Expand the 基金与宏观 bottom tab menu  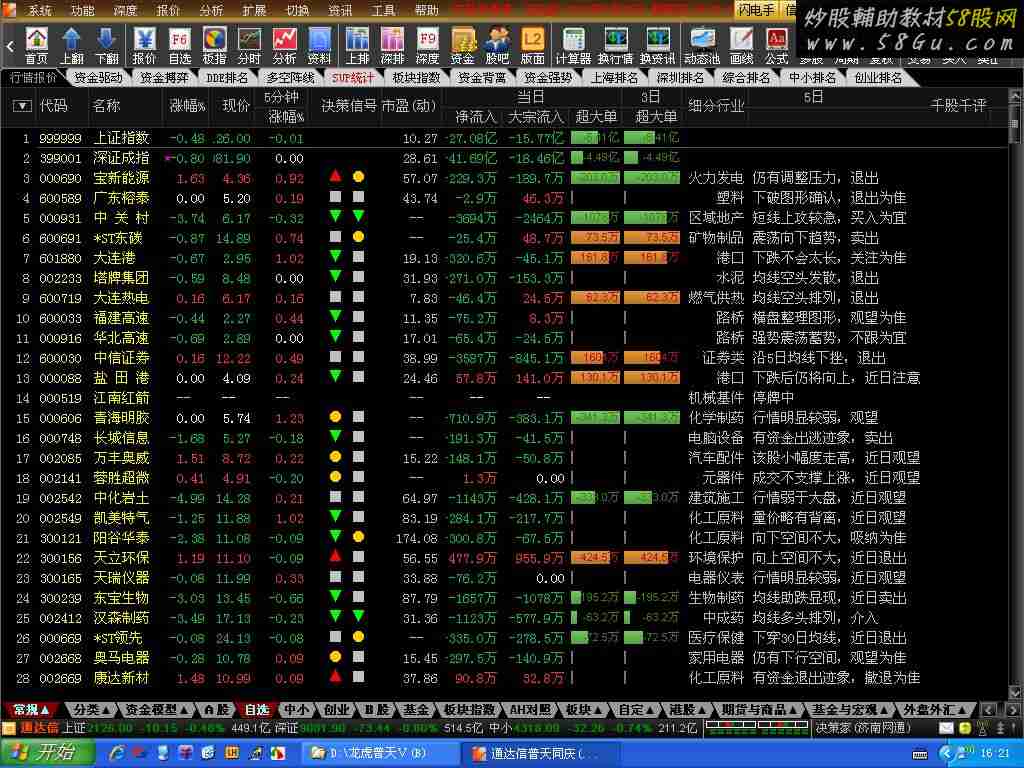pyautogui.click(x=848, y=709)
